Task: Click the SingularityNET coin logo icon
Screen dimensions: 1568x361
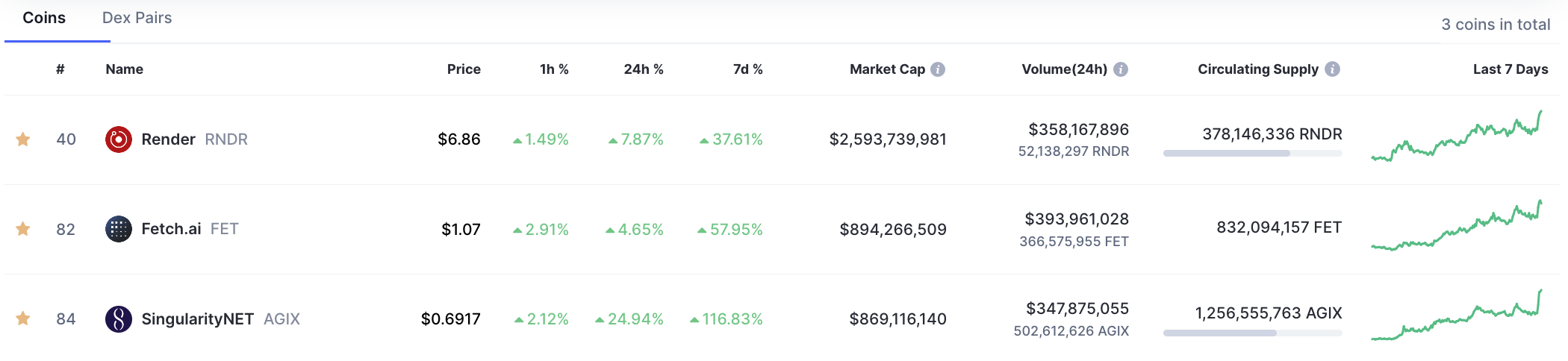Action: 119,319
